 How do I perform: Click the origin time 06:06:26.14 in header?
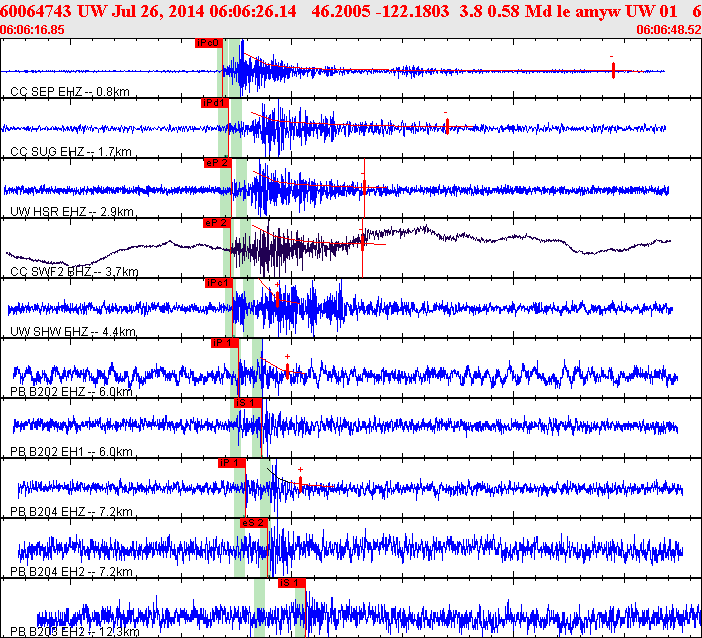(253, 11)
